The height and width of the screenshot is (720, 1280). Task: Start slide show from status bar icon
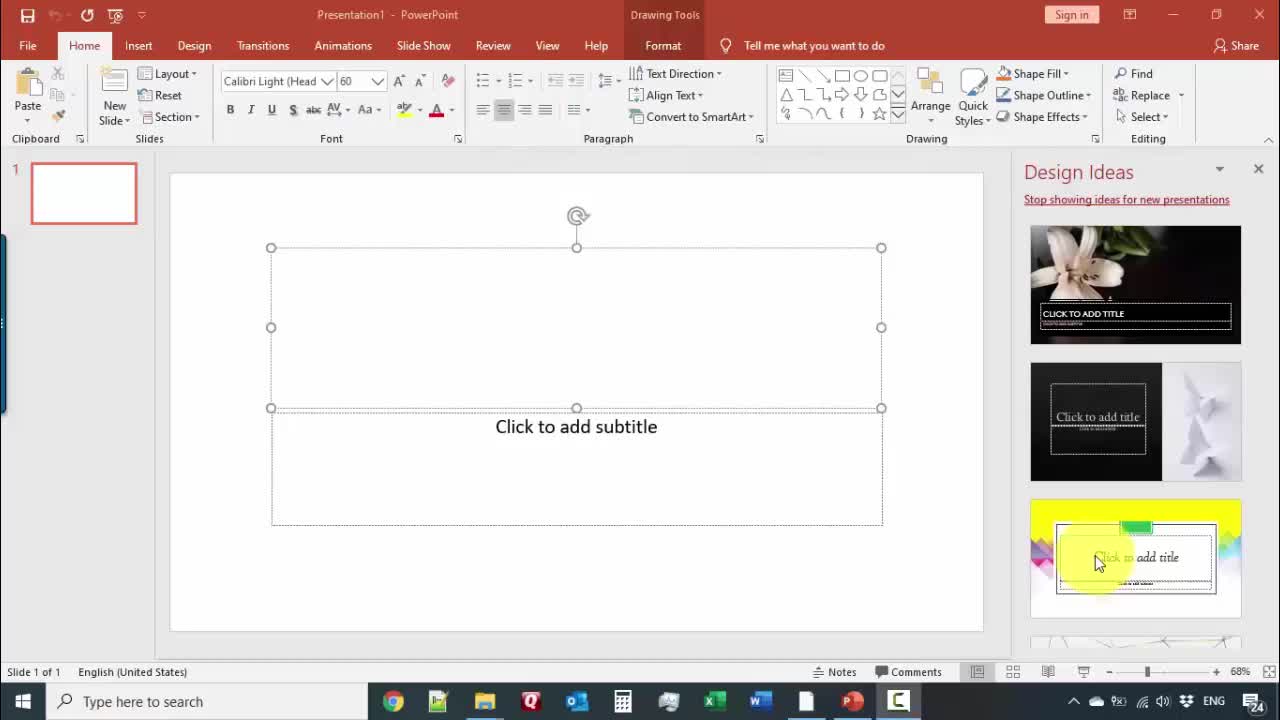click(x=1083, y=672)
